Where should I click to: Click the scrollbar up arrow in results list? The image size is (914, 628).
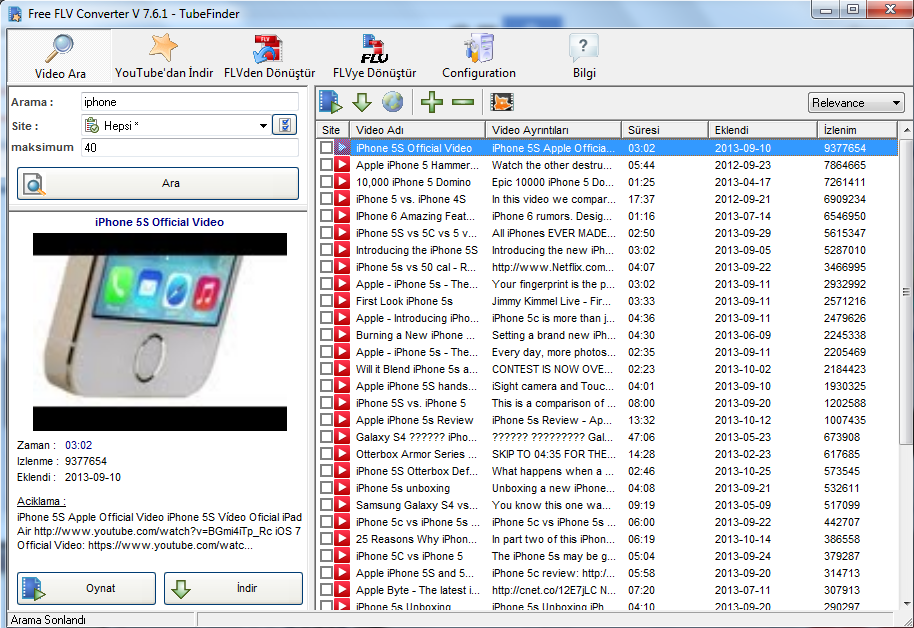tap(906, 130)
